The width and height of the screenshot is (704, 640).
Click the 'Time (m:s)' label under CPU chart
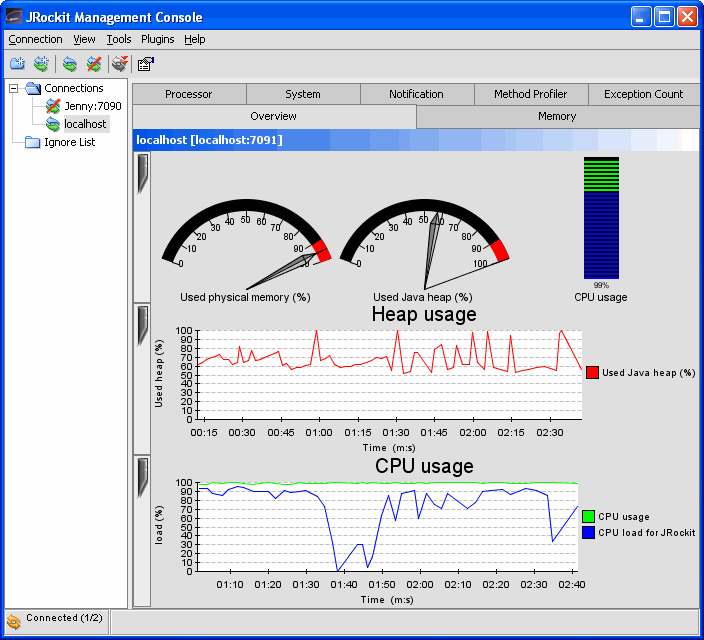[x=387, y=600]
